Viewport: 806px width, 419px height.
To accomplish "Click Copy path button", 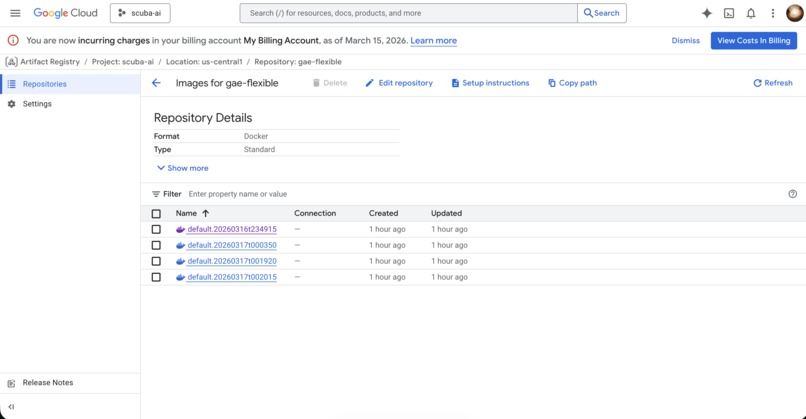I will (x=573, y=83).
